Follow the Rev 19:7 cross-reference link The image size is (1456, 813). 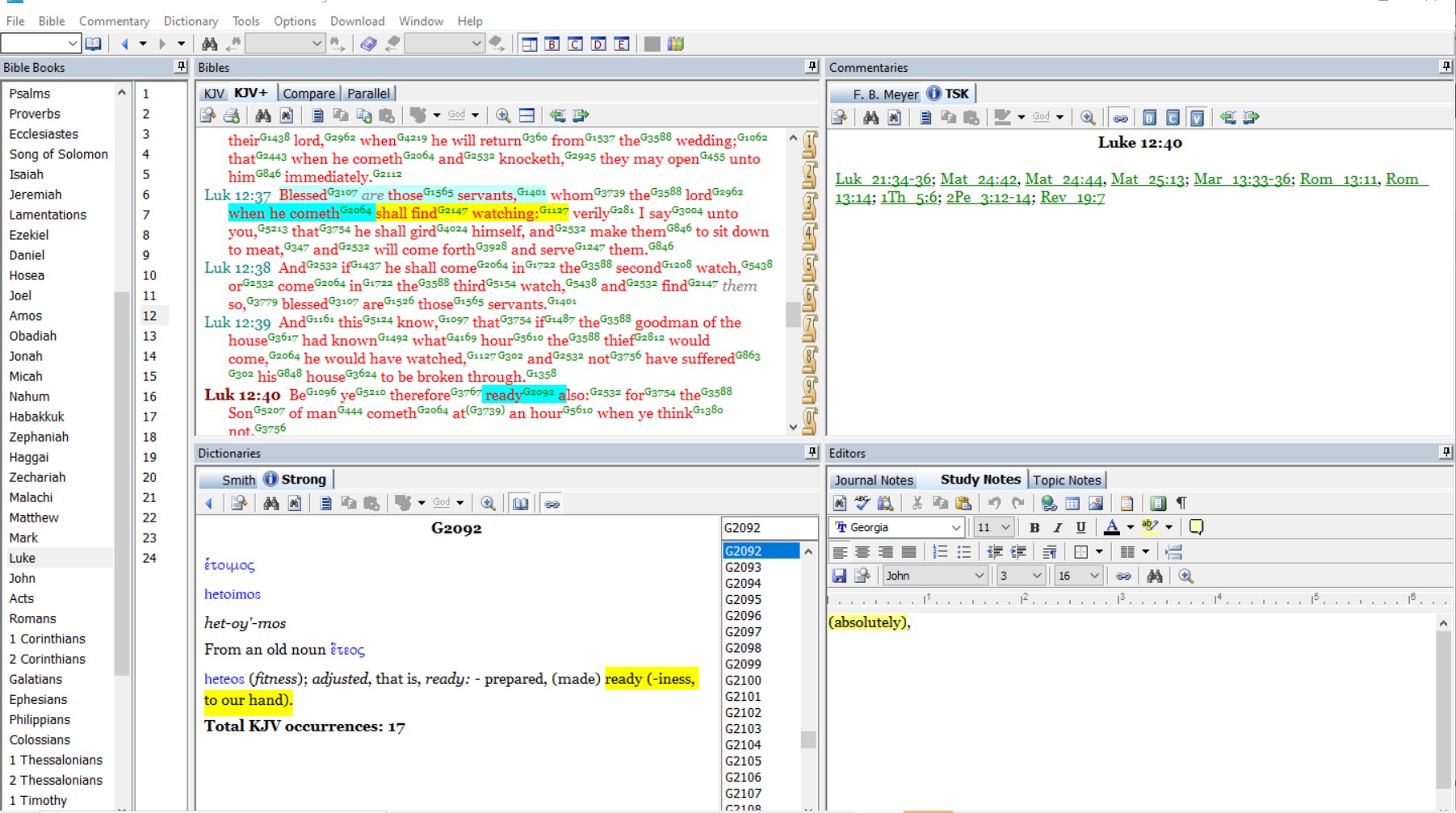tap(1072, 197)
